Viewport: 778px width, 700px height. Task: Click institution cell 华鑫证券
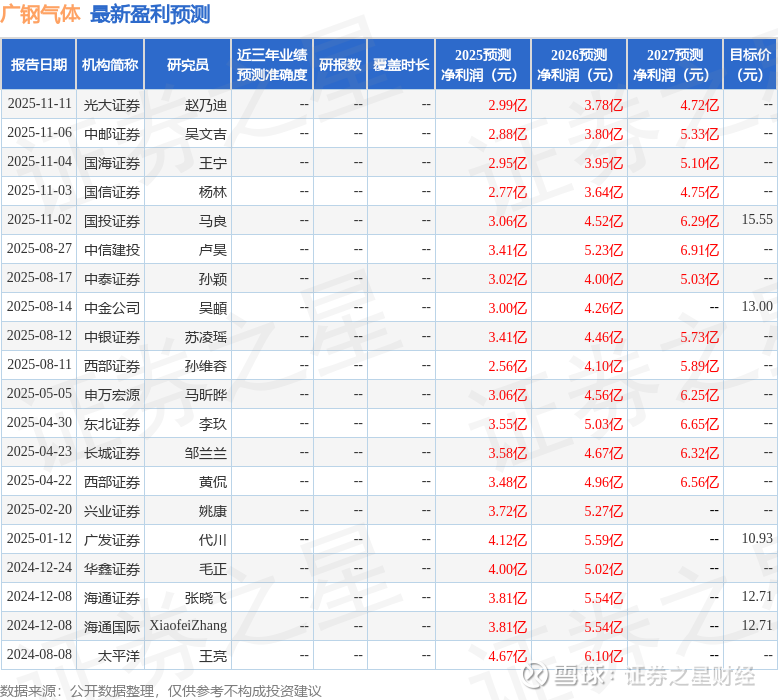pyautogui.click(x=112, y=569)
